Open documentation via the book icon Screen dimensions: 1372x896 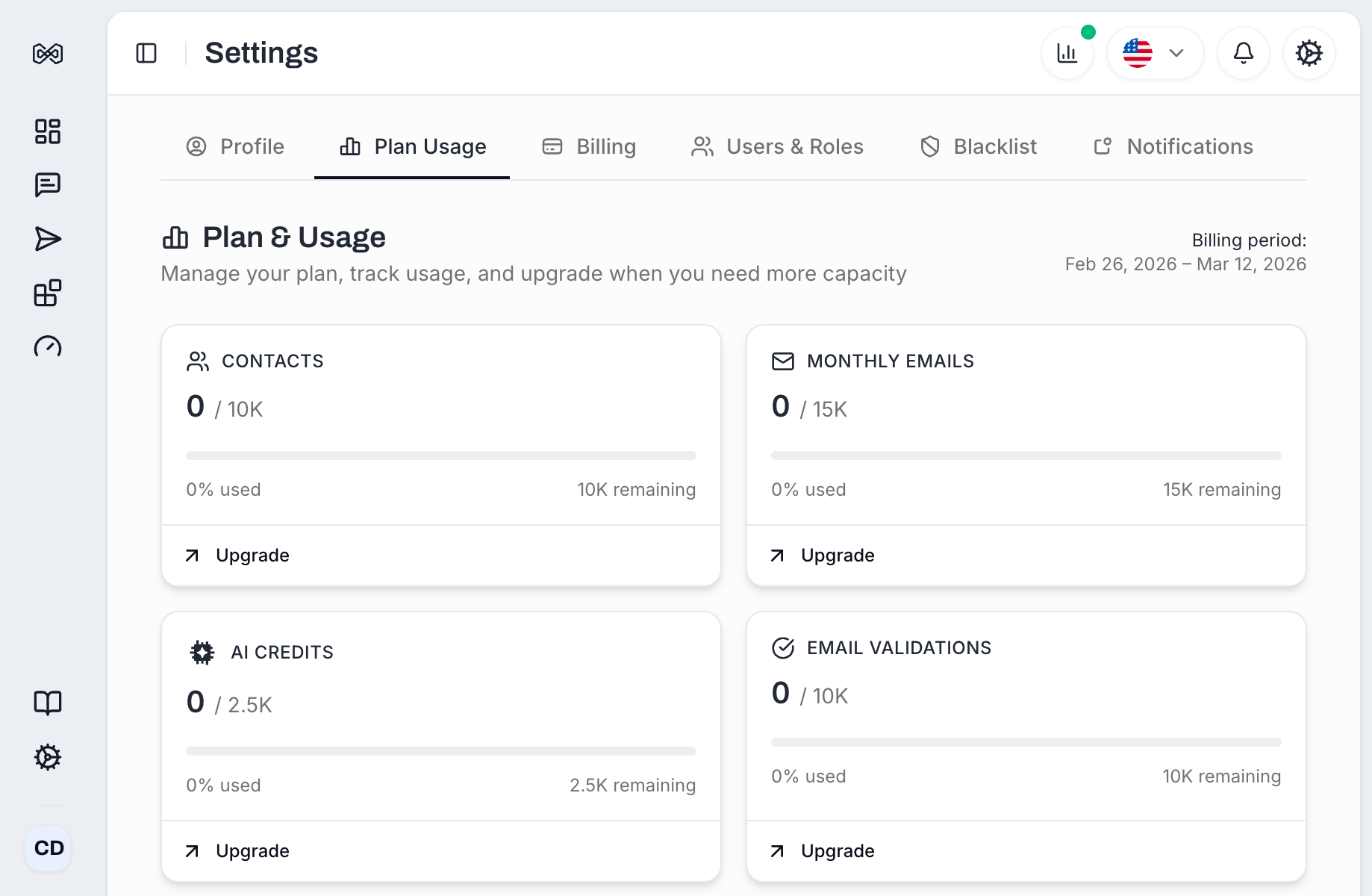click(48, 703)
